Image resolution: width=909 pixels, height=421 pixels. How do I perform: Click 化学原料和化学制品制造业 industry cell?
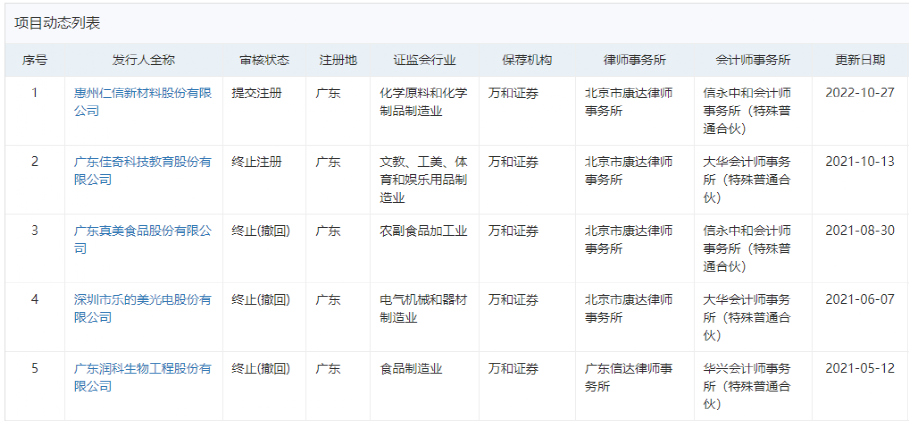coord(424,101)
